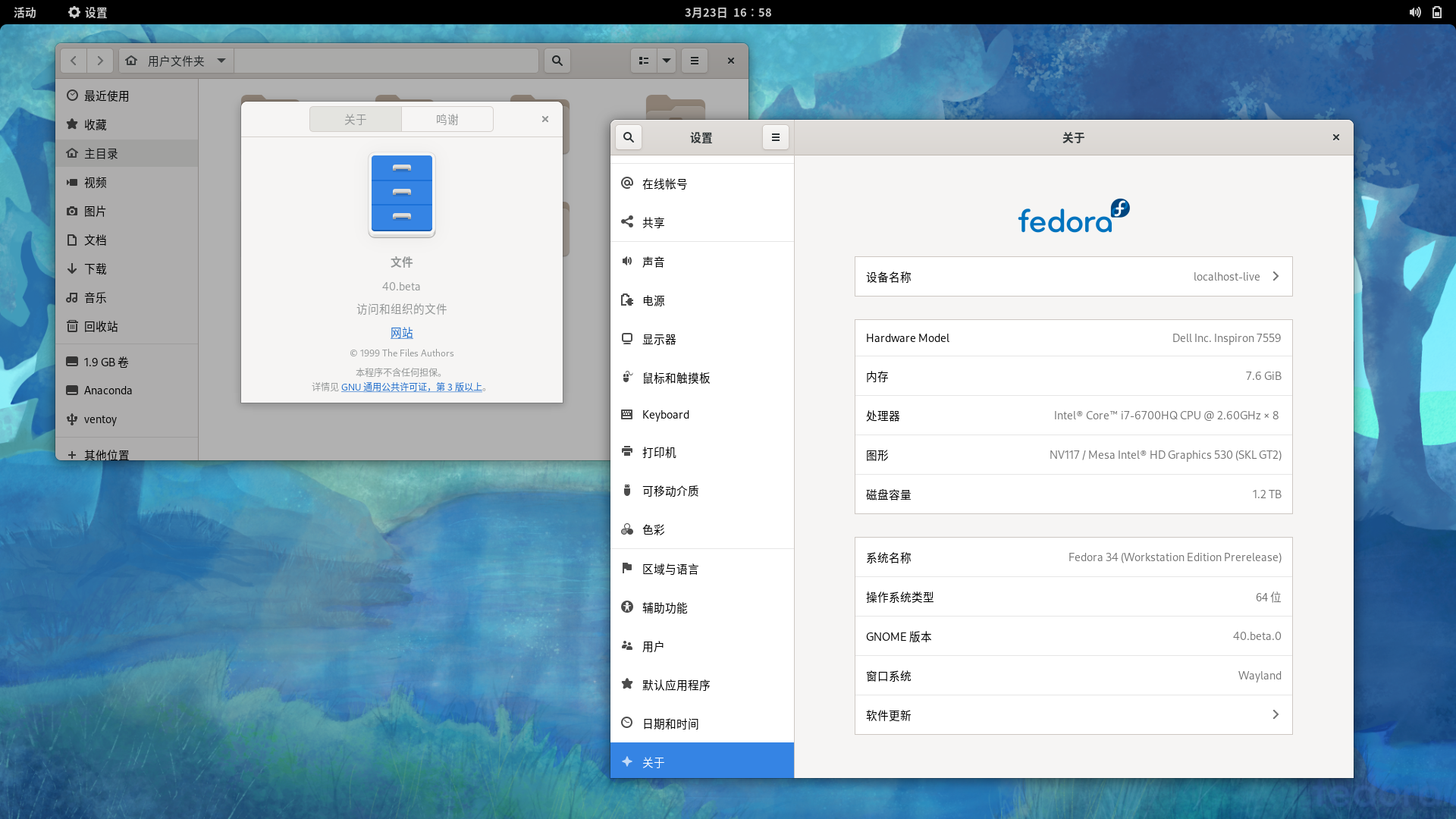Click the Files search button

[557, 61]
